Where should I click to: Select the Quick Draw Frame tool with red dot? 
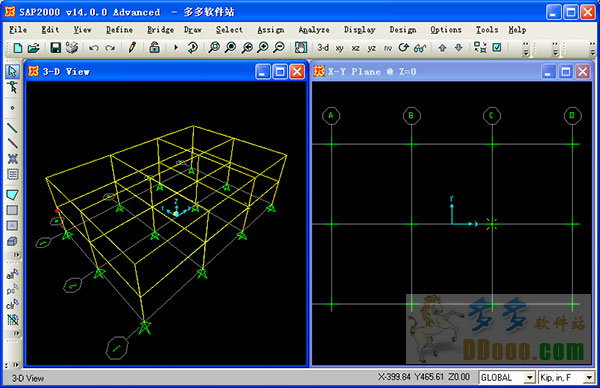[x=12, y=143]
